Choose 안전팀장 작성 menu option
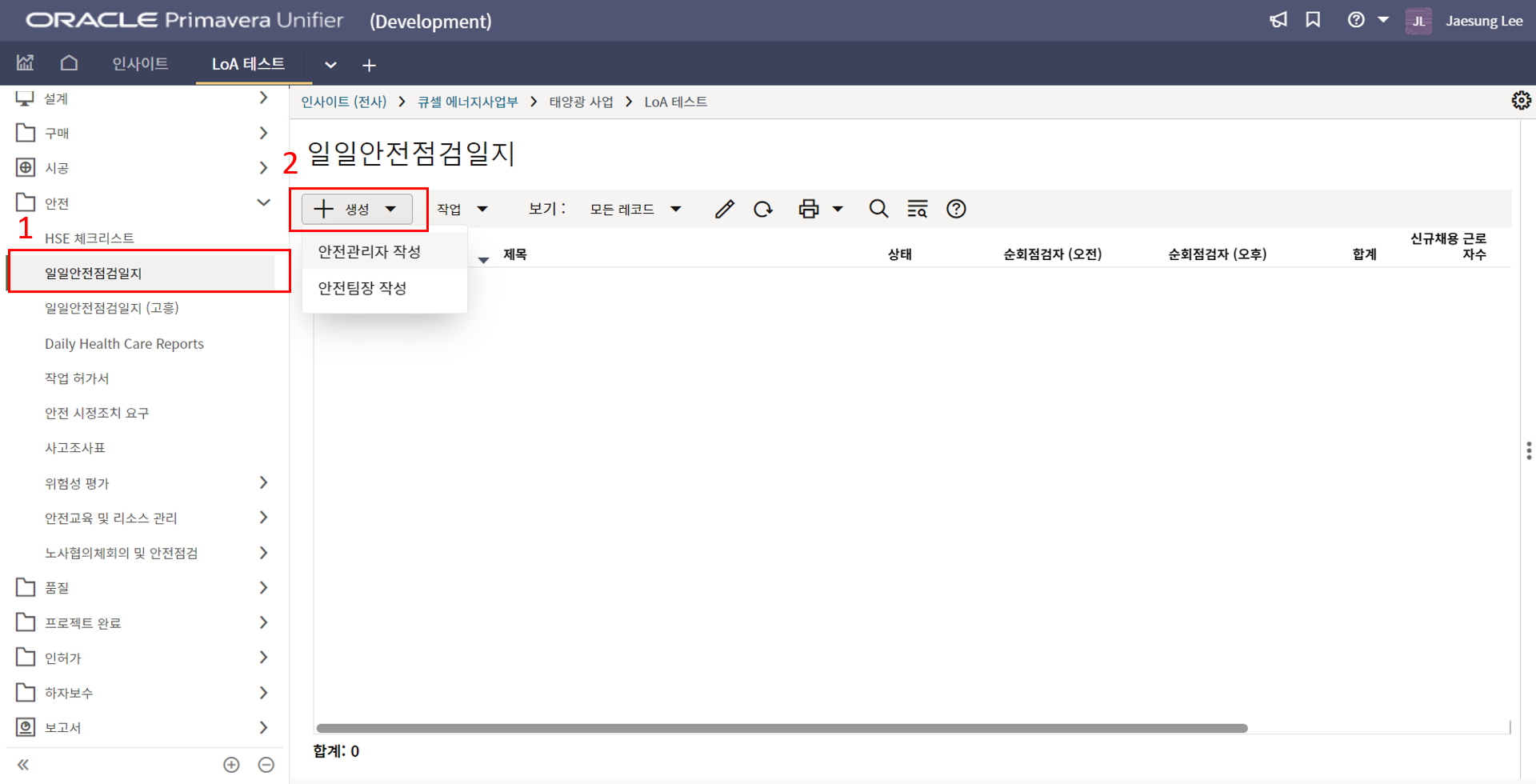The width and height of the screenshot is (1536, 784). (x=362, y=288)
